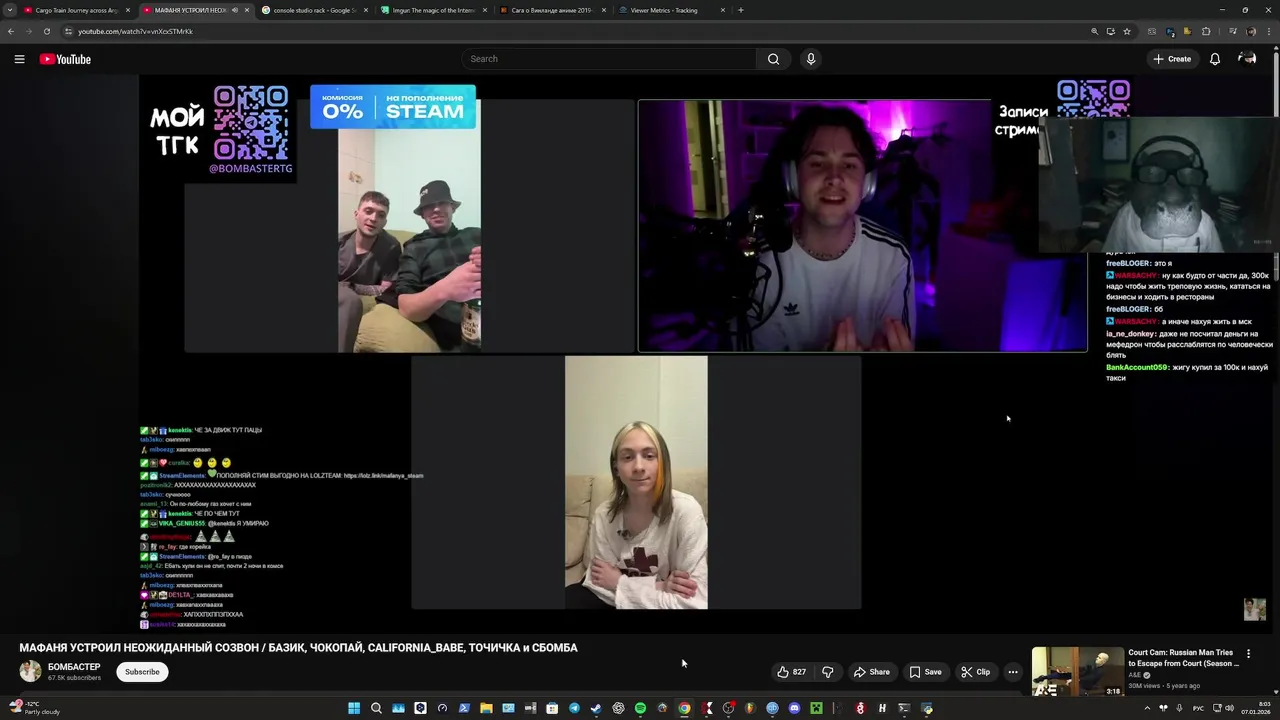Open the YouTube account avatar menu
Viewport: 1280px width, 720px height.
click(1247, 59)
